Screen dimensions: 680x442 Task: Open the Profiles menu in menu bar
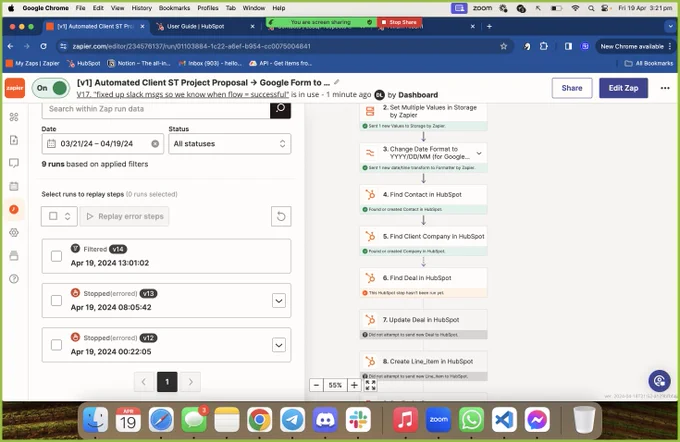(208, 8)
